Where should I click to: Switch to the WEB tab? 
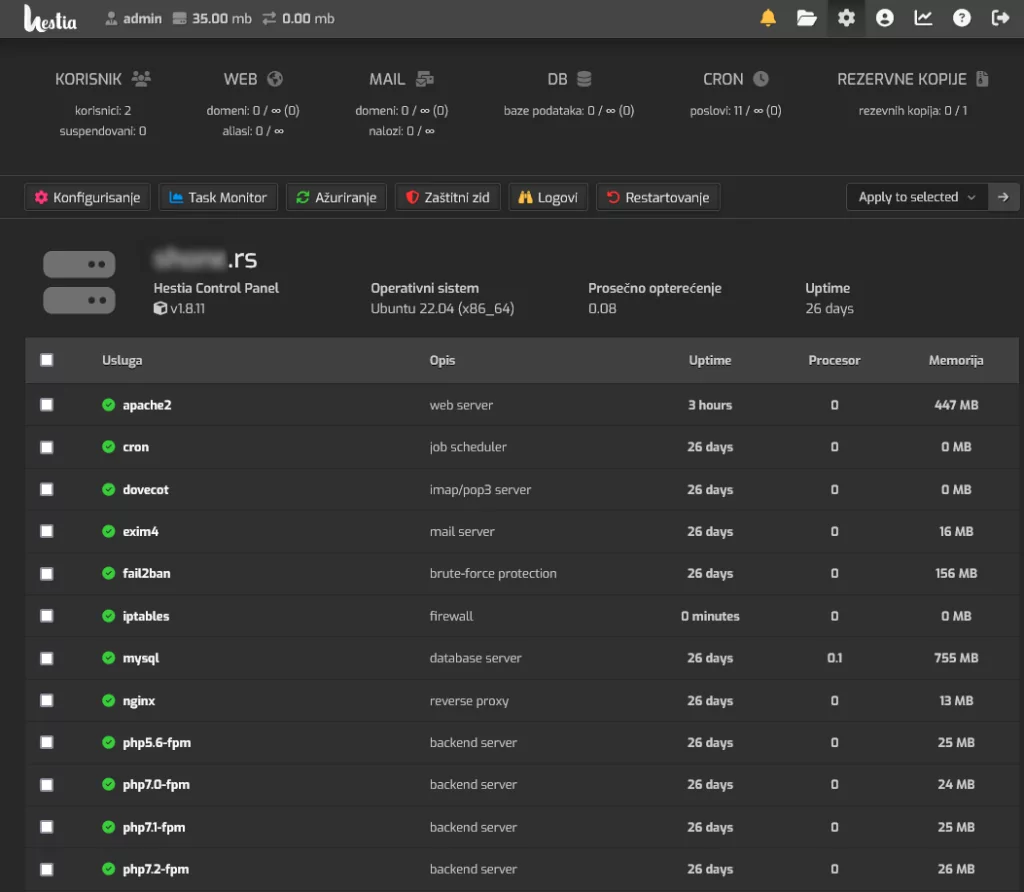coord(253,79)
